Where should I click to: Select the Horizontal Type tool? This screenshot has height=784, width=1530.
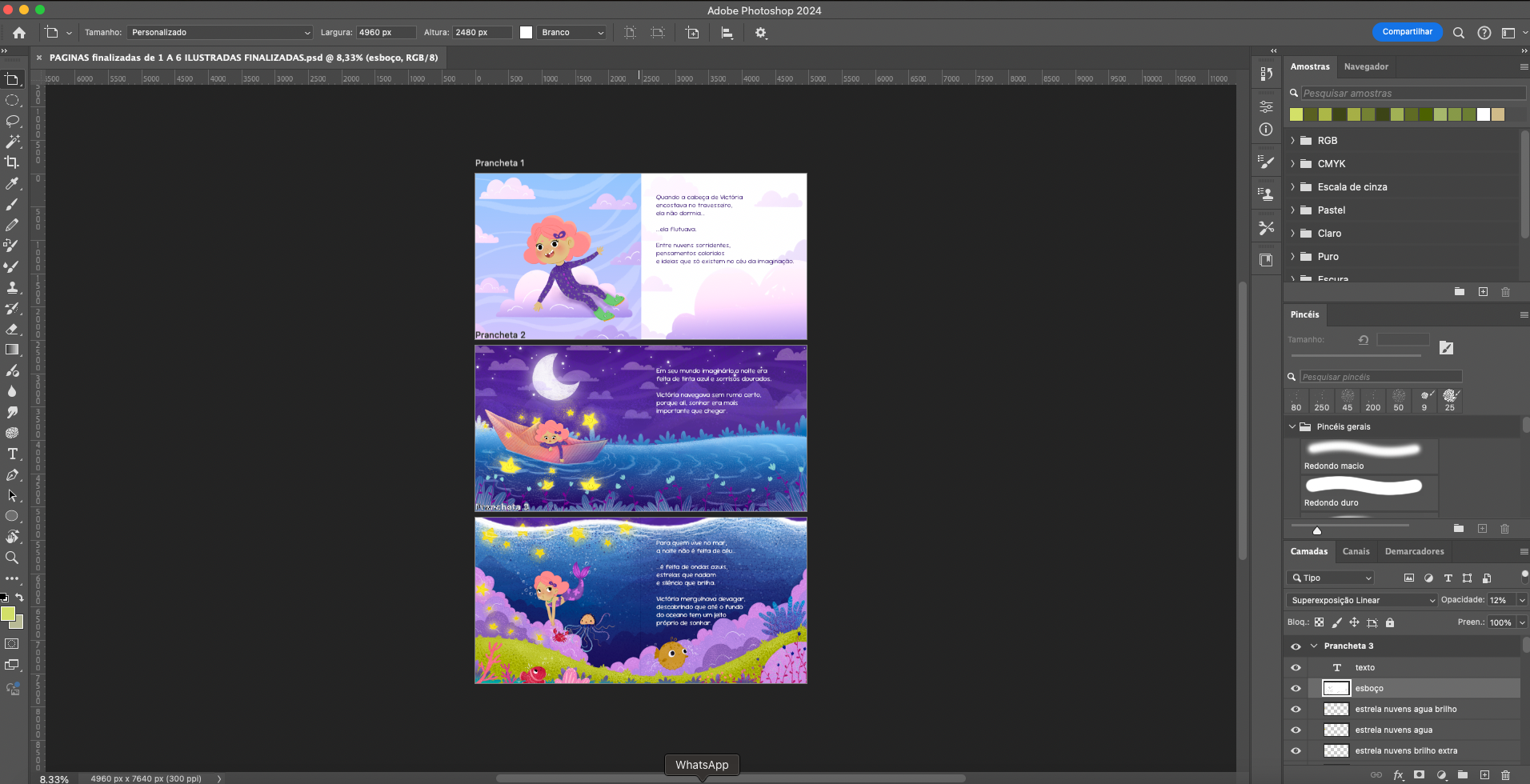point(12,454)
